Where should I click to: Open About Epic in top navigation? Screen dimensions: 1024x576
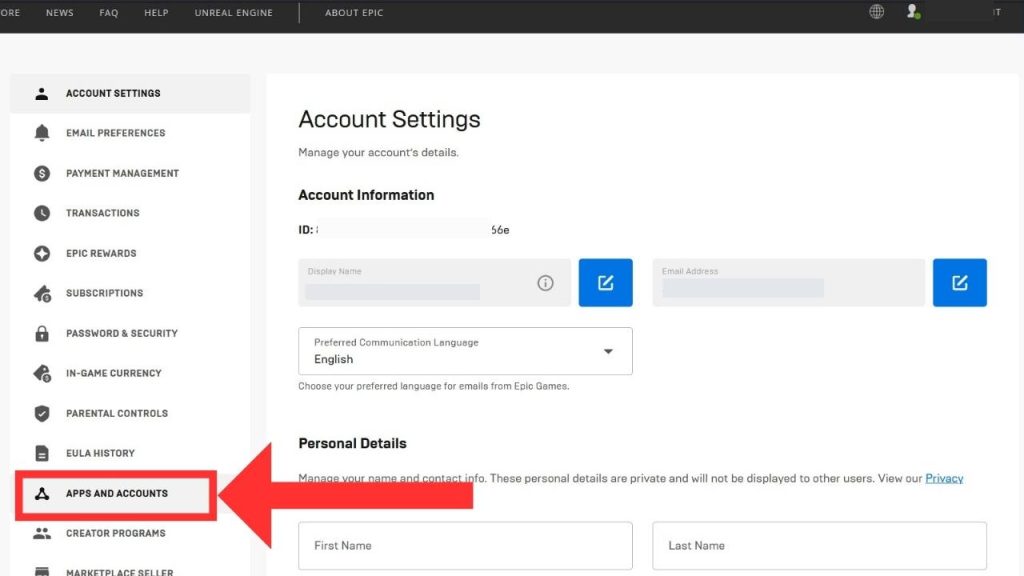pos(354,12)
